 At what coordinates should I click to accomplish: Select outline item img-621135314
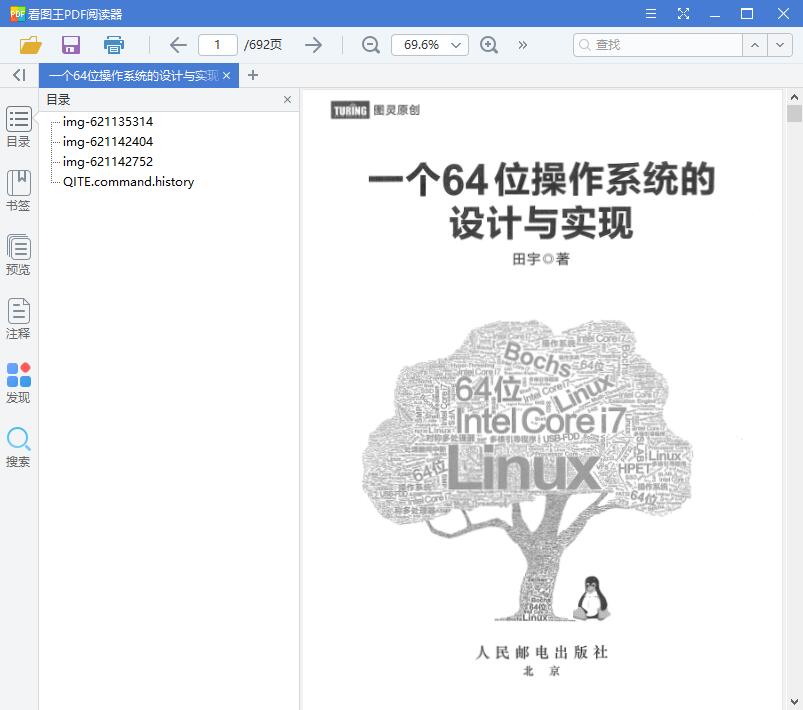tap(108, 121)
